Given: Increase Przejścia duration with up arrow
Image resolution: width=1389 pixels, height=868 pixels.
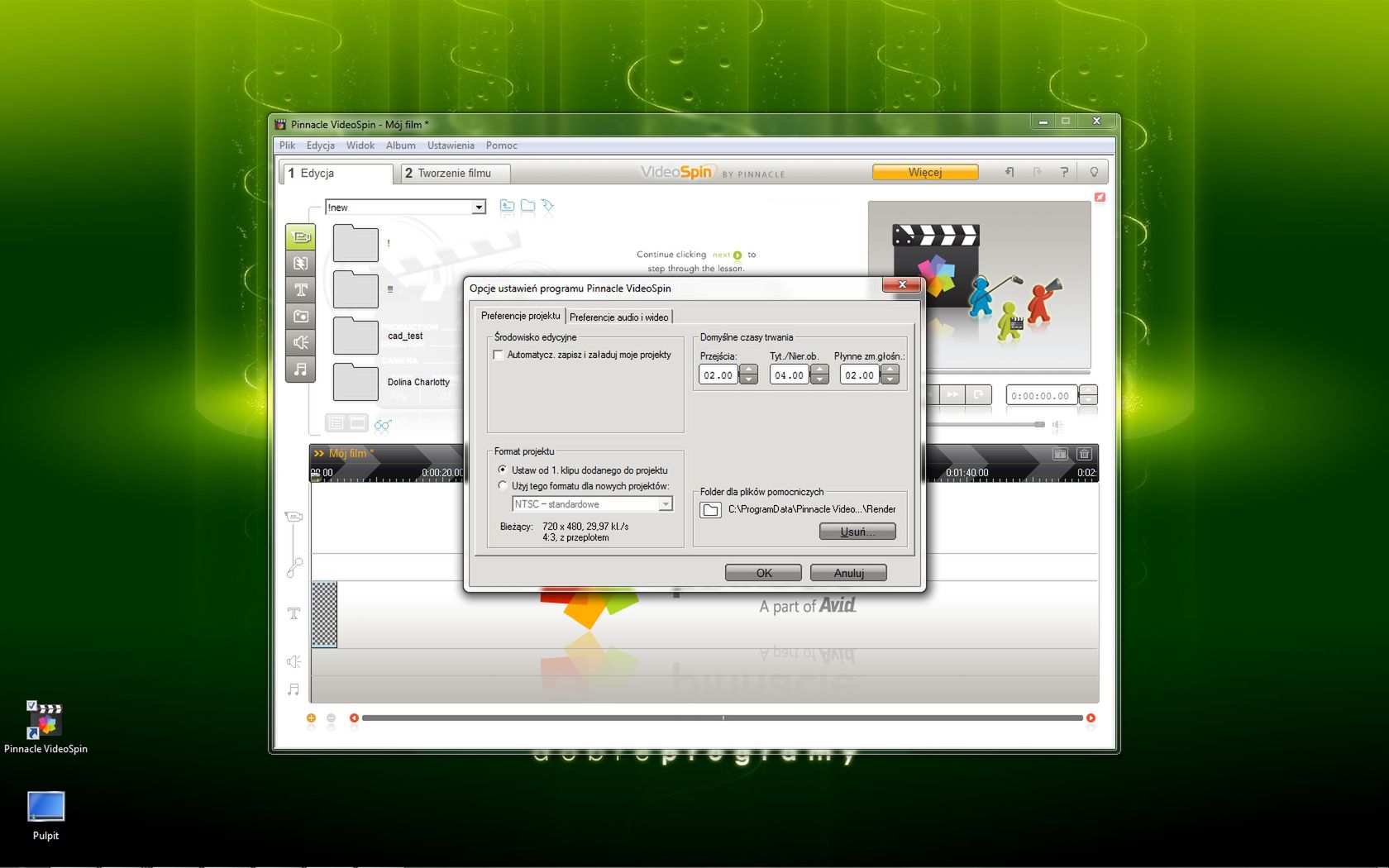Looking at the screenshot, I should (x=748, y=370).
